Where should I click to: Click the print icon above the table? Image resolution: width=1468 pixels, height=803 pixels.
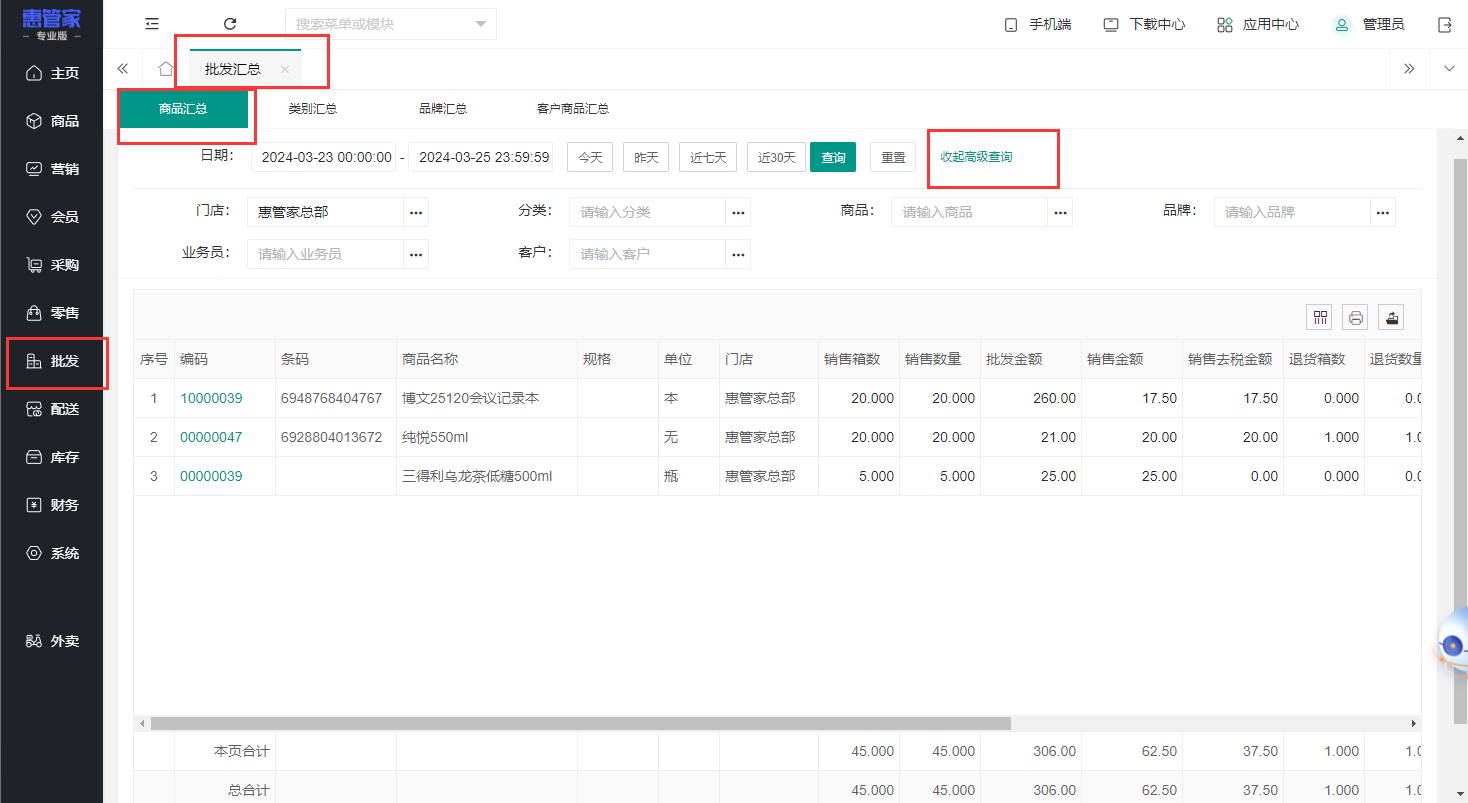click(x=1356, y=317)
